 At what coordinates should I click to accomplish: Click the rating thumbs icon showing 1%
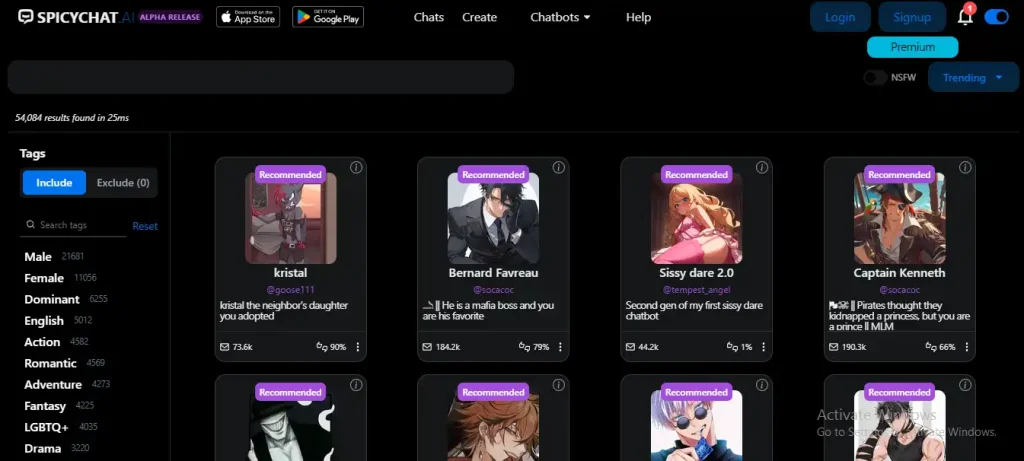(732, 347)
